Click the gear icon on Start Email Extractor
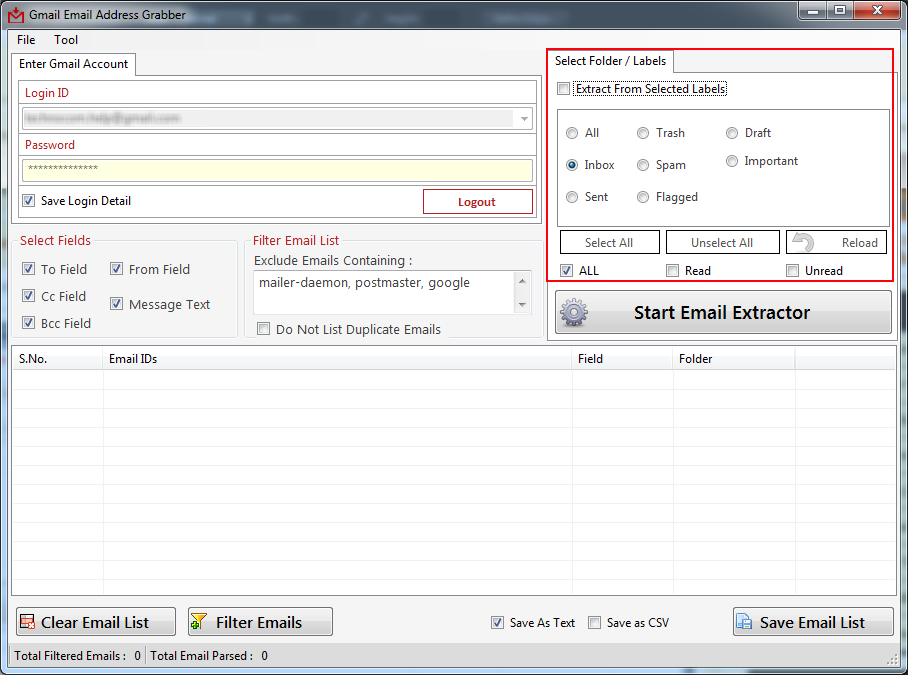908x675 pixels. (574, 313)
